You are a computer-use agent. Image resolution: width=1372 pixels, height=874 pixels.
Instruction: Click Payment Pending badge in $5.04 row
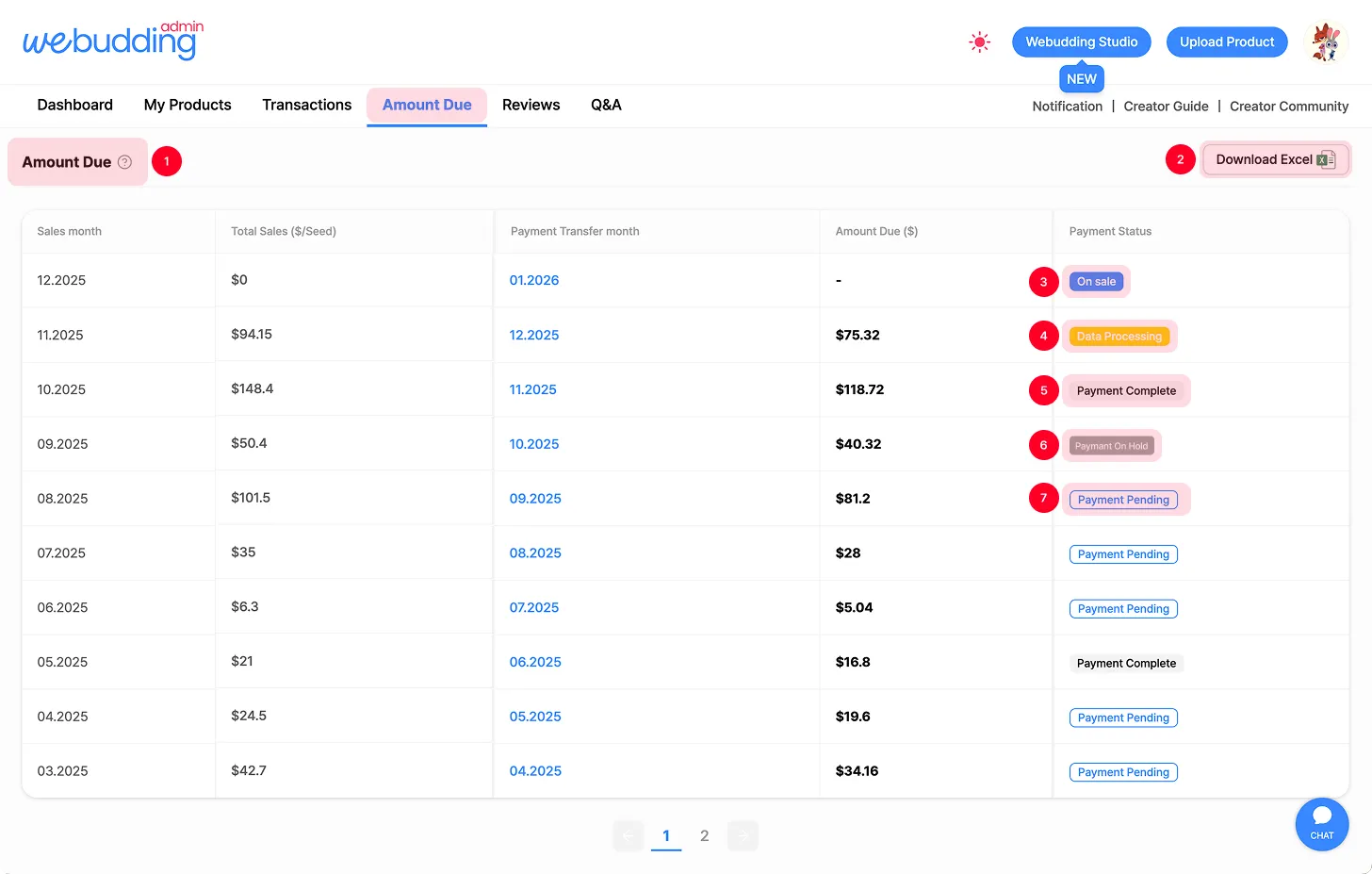(1123, 609)
